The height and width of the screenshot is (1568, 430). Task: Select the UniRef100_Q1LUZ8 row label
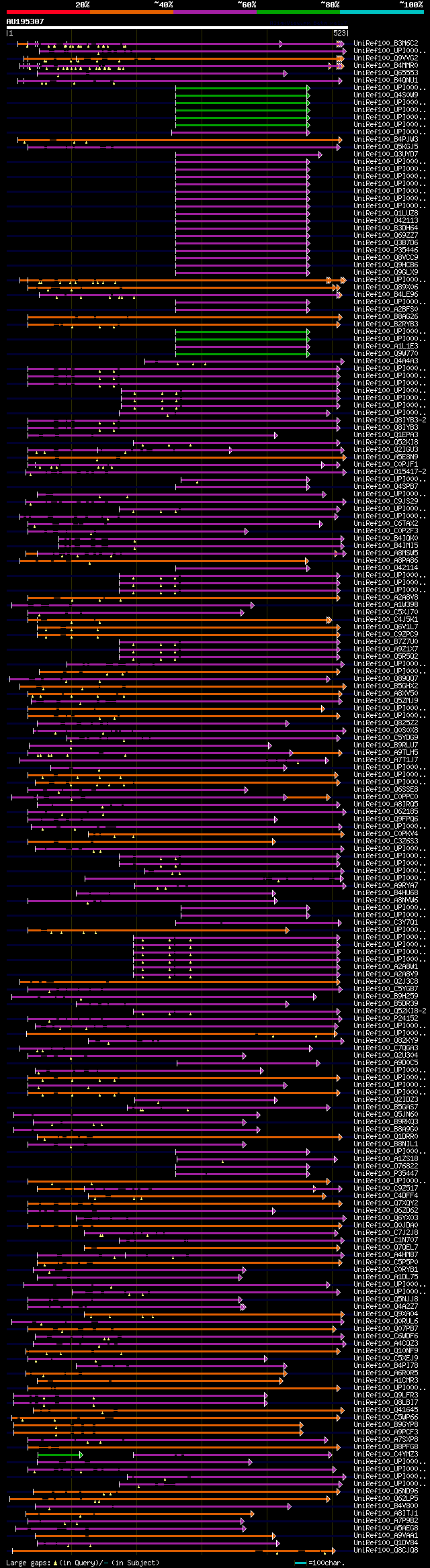(386, 214)
